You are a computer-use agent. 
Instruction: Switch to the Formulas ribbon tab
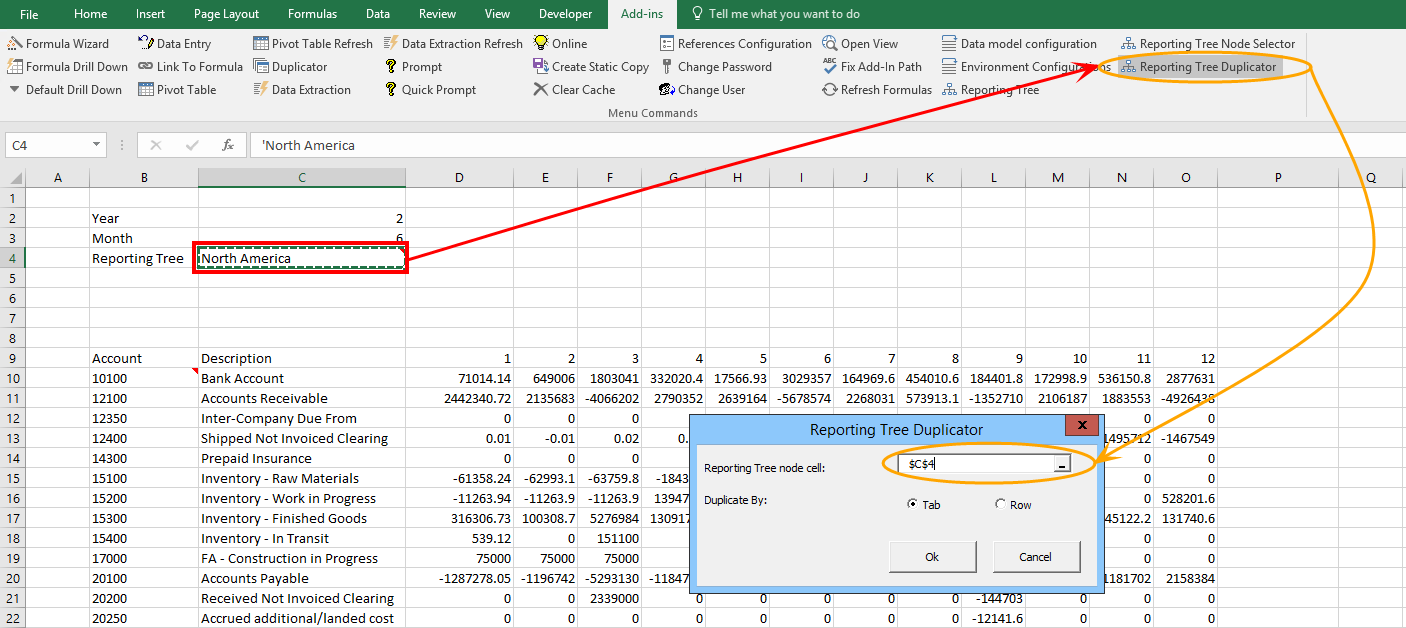(x=312, y=14)
